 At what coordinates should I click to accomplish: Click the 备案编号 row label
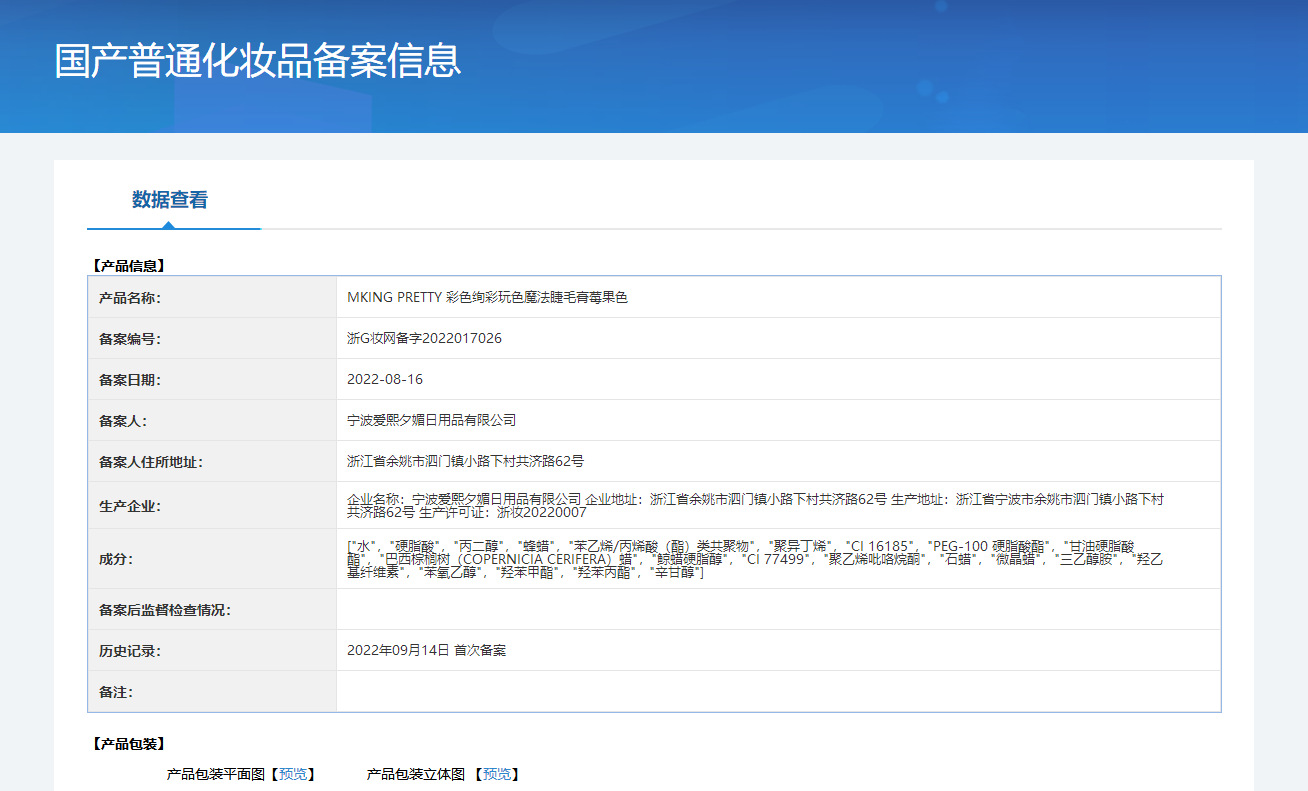pyautogui.click(x=130, y=338)
